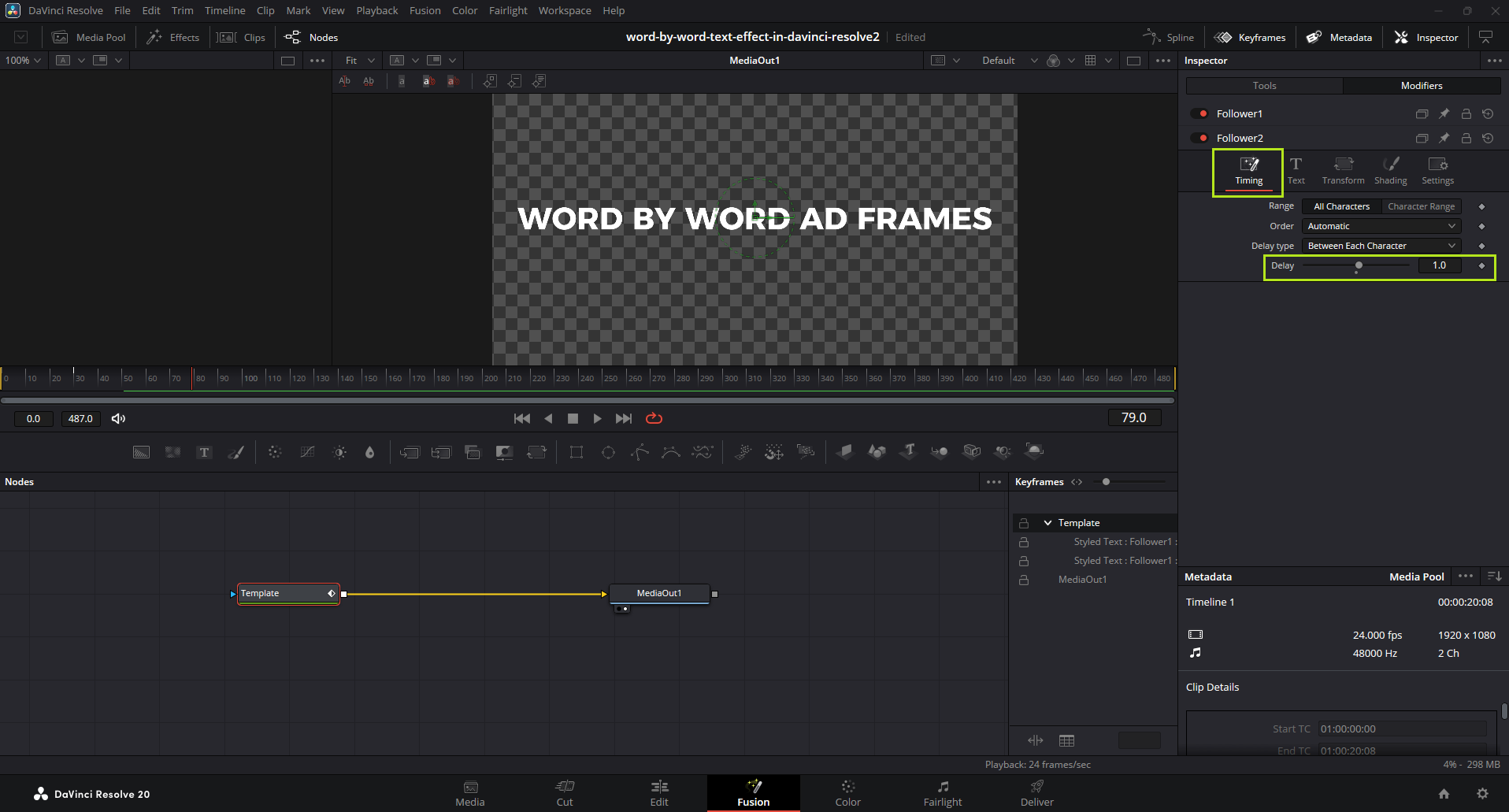Go to the Home icon
The width and height of the screenshot is (1509, 812).
click(x=1444, y=794)
